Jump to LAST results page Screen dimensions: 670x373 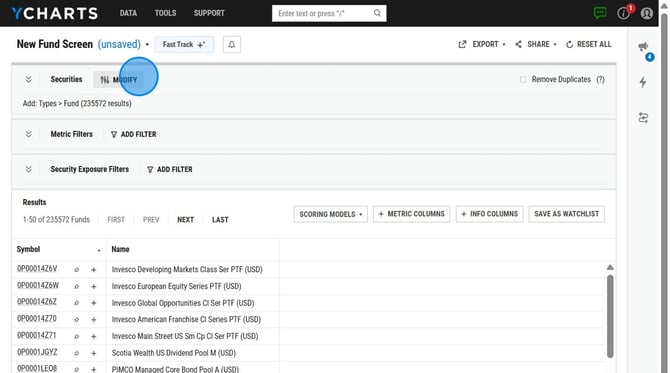click(220, 220)
